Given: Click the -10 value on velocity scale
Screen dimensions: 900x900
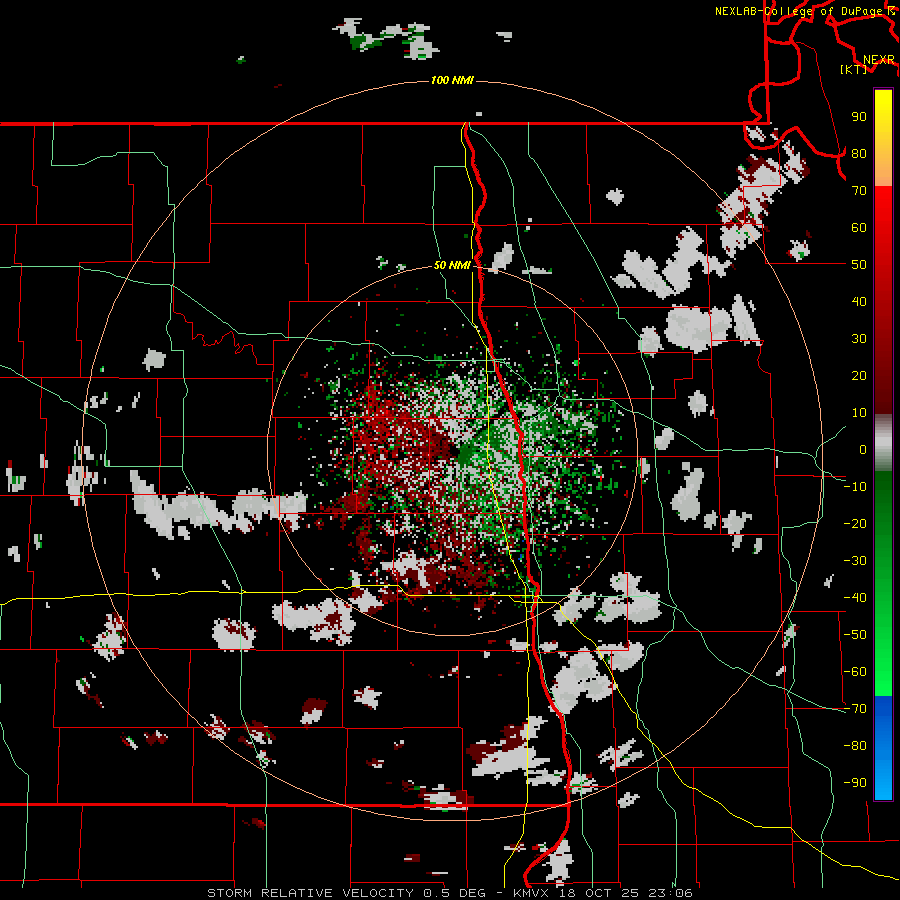Looking at the screenshot, I should click(x=855, y=487).
